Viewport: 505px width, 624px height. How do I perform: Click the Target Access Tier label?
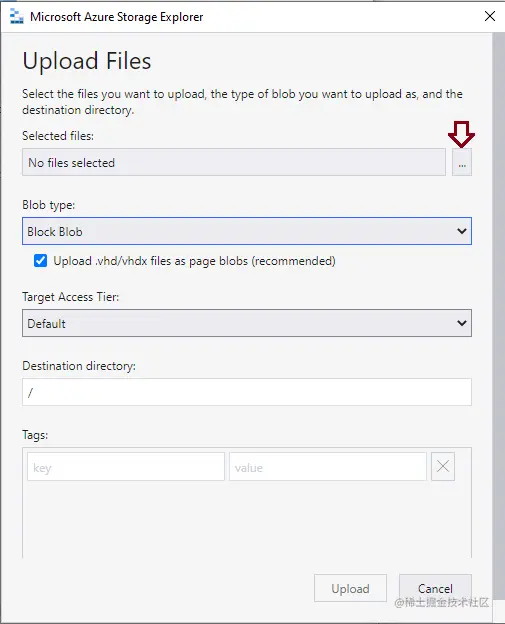click(x=70, y=297)
